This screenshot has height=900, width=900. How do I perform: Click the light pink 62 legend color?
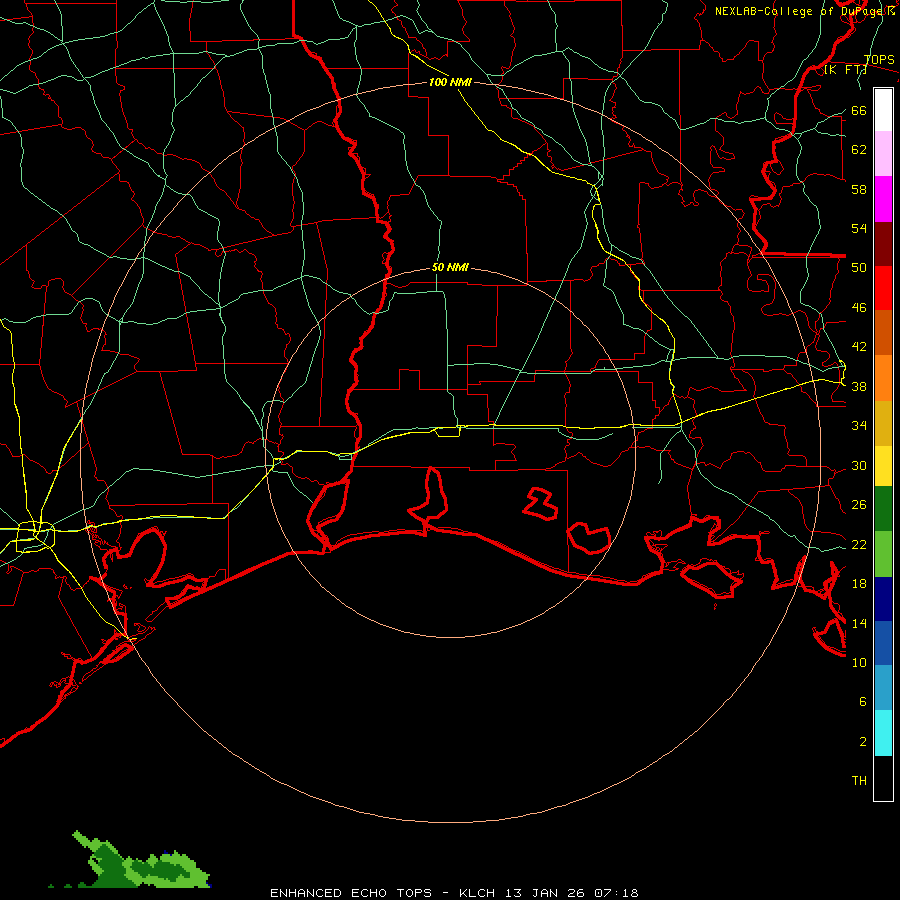click(883, 153)
